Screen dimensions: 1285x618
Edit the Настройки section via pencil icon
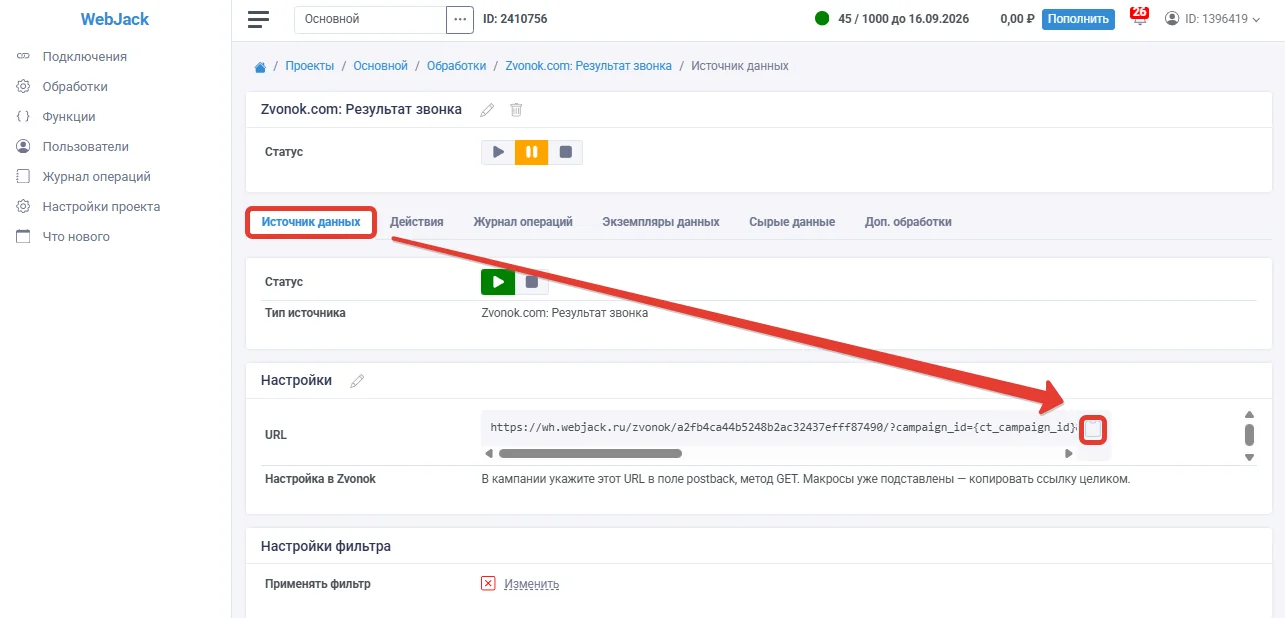[357, 381]
